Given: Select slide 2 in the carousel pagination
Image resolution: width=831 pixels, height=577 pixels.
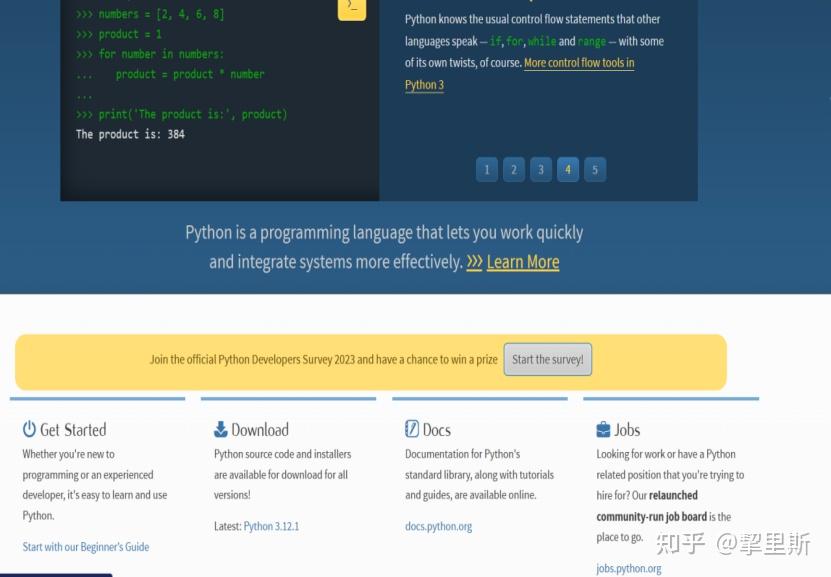Looking at the screenshot, I should pyautogui.click(x=514, y=169).
